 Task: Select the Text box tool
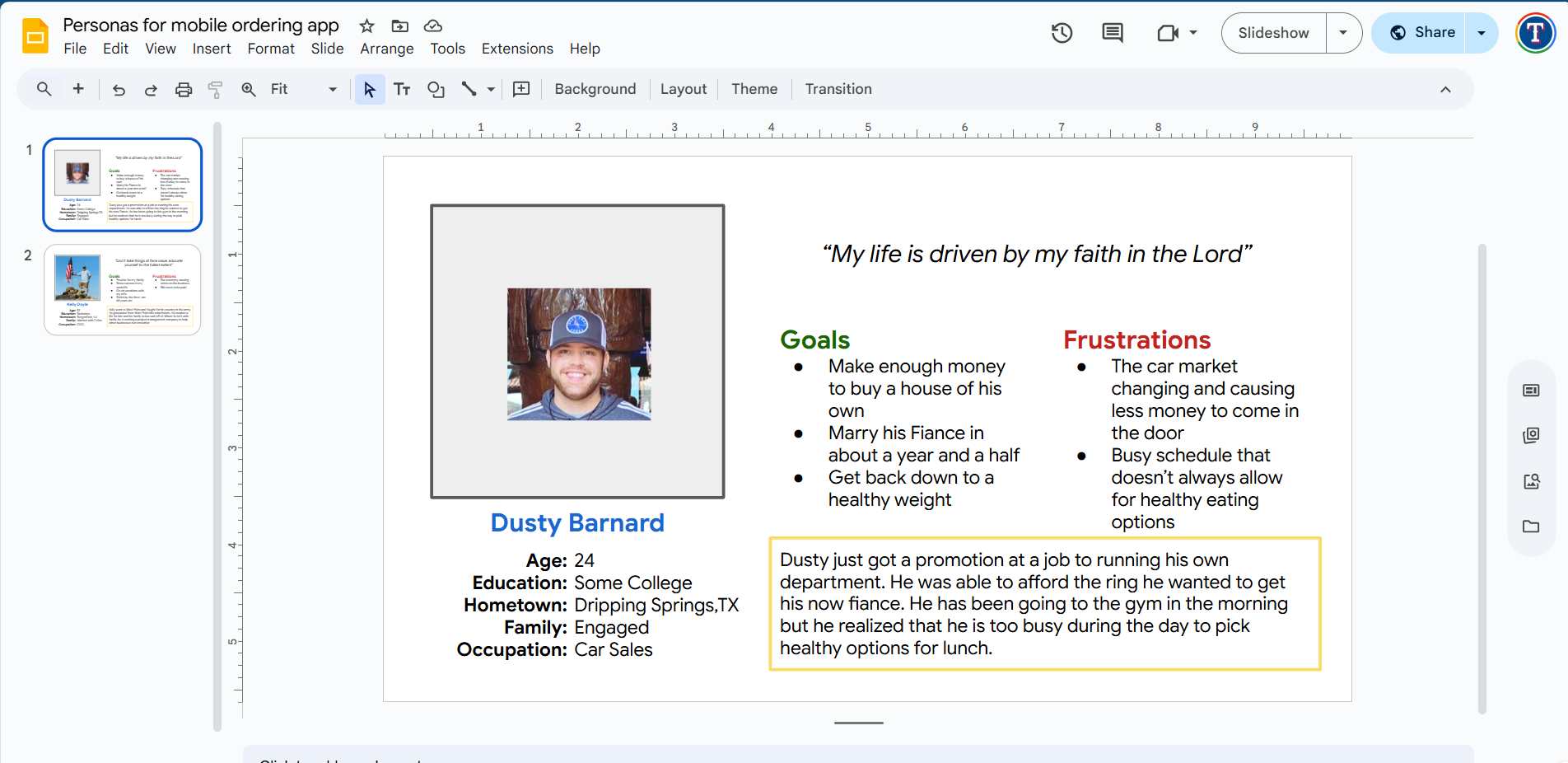[402, 89]
